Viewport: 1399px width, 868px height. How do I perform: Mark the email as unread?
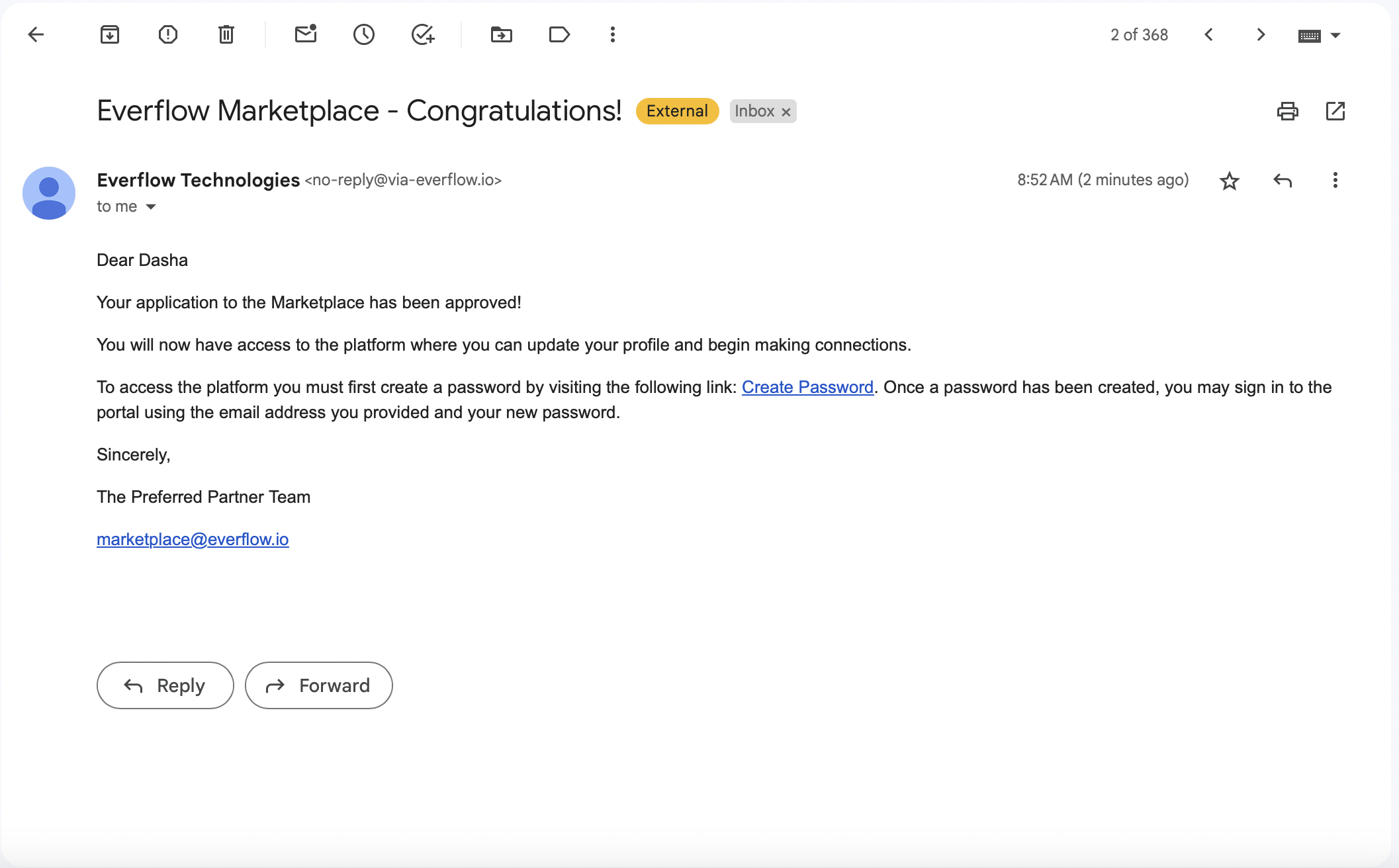[x=306, y=34]
